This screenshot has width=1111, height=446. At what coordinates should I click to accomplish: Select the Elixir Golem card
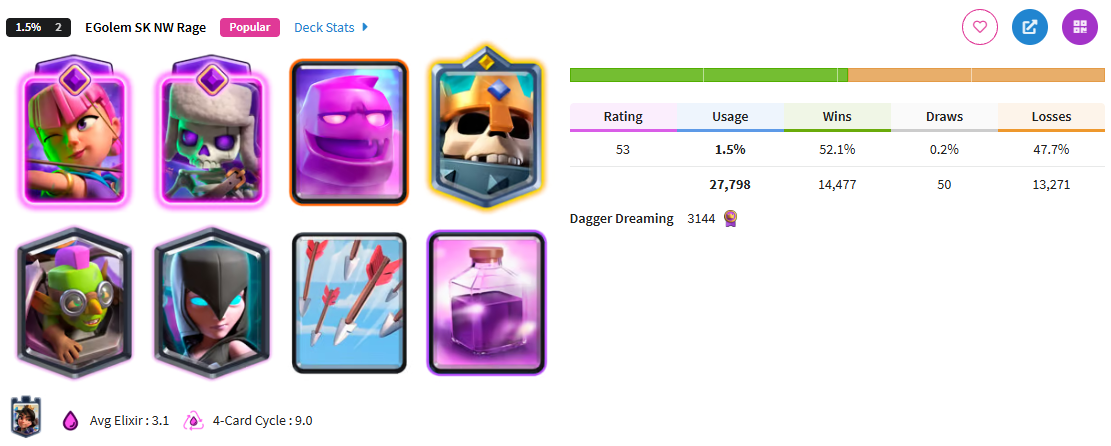[349, 133]
